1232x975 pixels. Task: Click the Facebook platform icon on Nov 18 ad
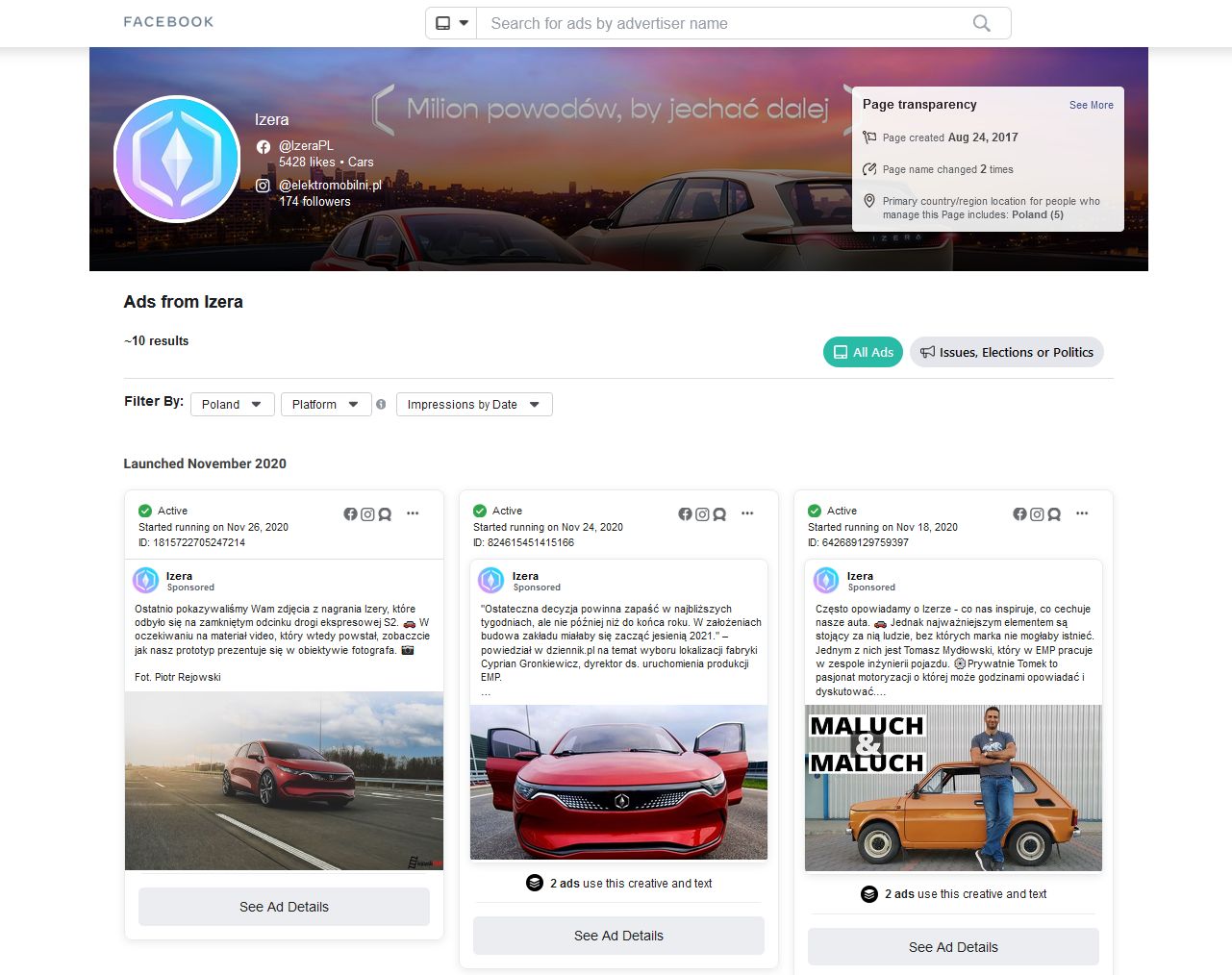tap(1020, 514)
